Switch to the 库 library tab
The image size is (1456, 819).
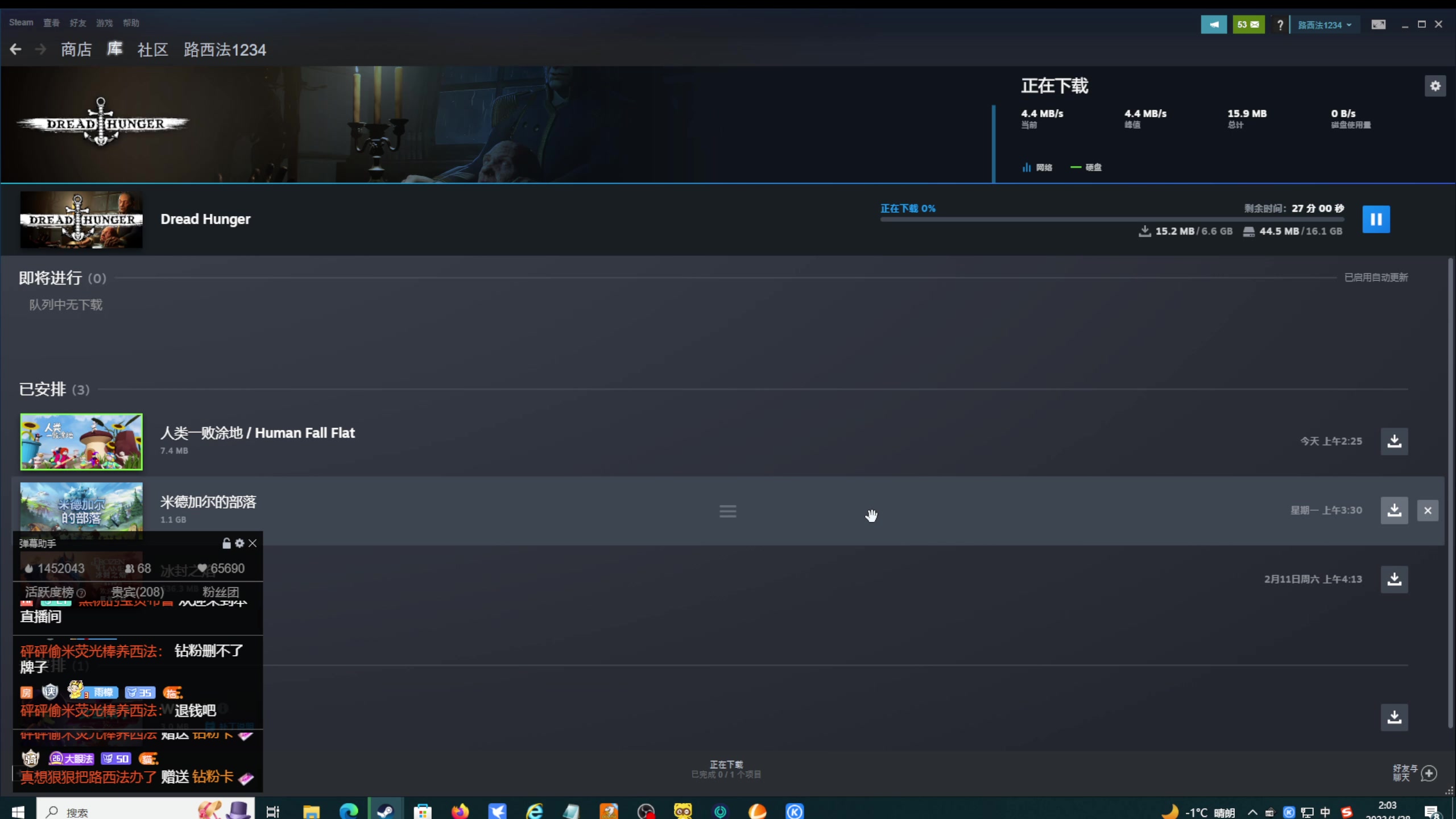tap(115, 49)
